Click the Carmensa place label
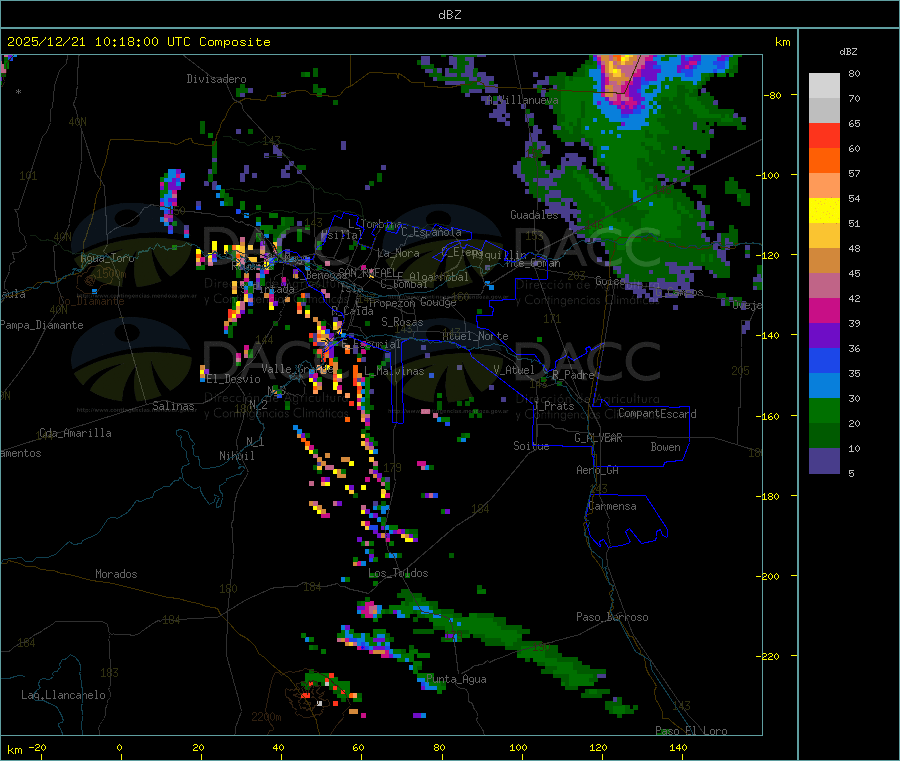This screenshot has width=900, height=761. click(x=612, y=507)
